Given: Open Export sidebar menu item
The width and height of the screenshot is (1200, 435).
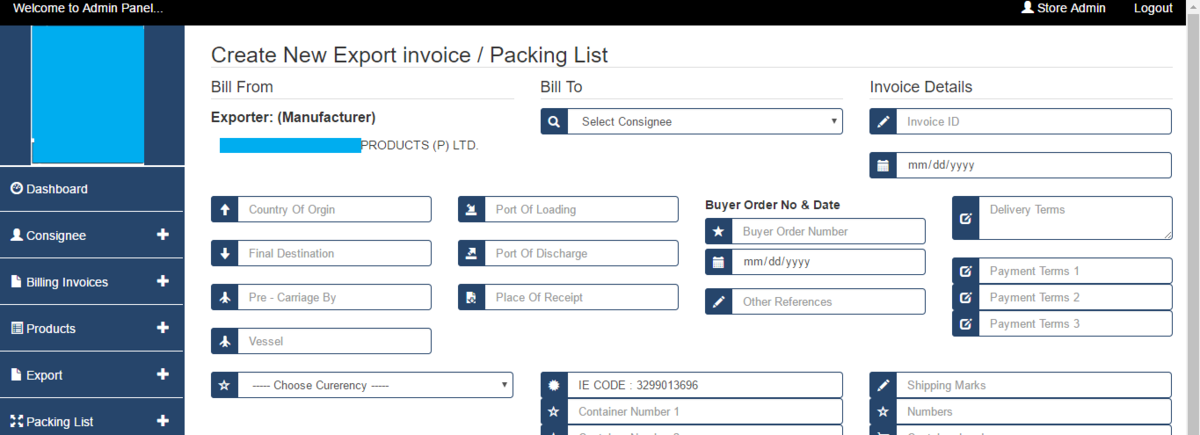Looking at the screenshot, I should pyautogui.click(x=92, y=375).
